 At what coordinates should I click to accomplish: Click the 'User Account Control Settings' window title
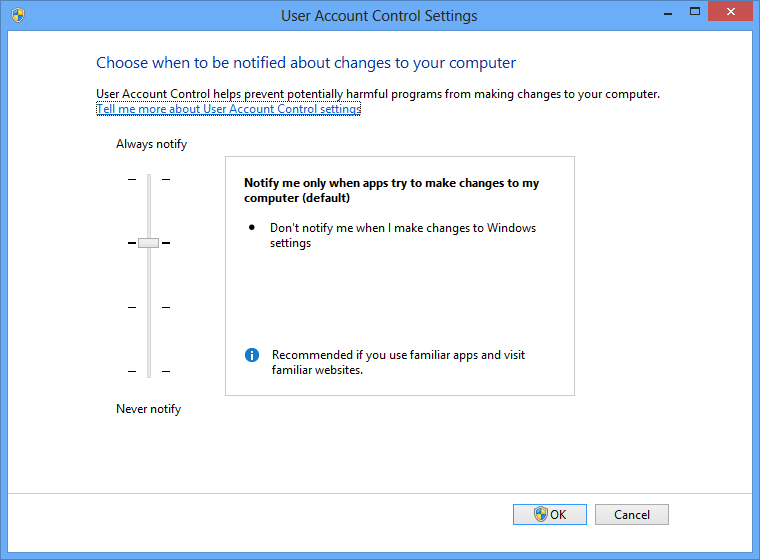pyautogui.click(x=379, y=16)
